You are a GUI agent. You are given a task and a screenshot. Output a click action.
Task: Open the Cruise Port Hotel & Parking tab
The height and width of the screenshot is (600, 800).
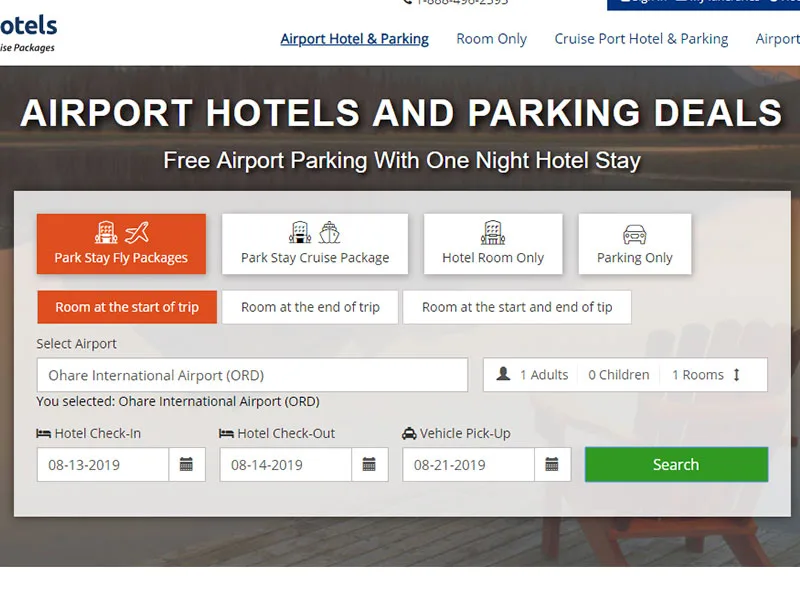[x=640, y=39]
